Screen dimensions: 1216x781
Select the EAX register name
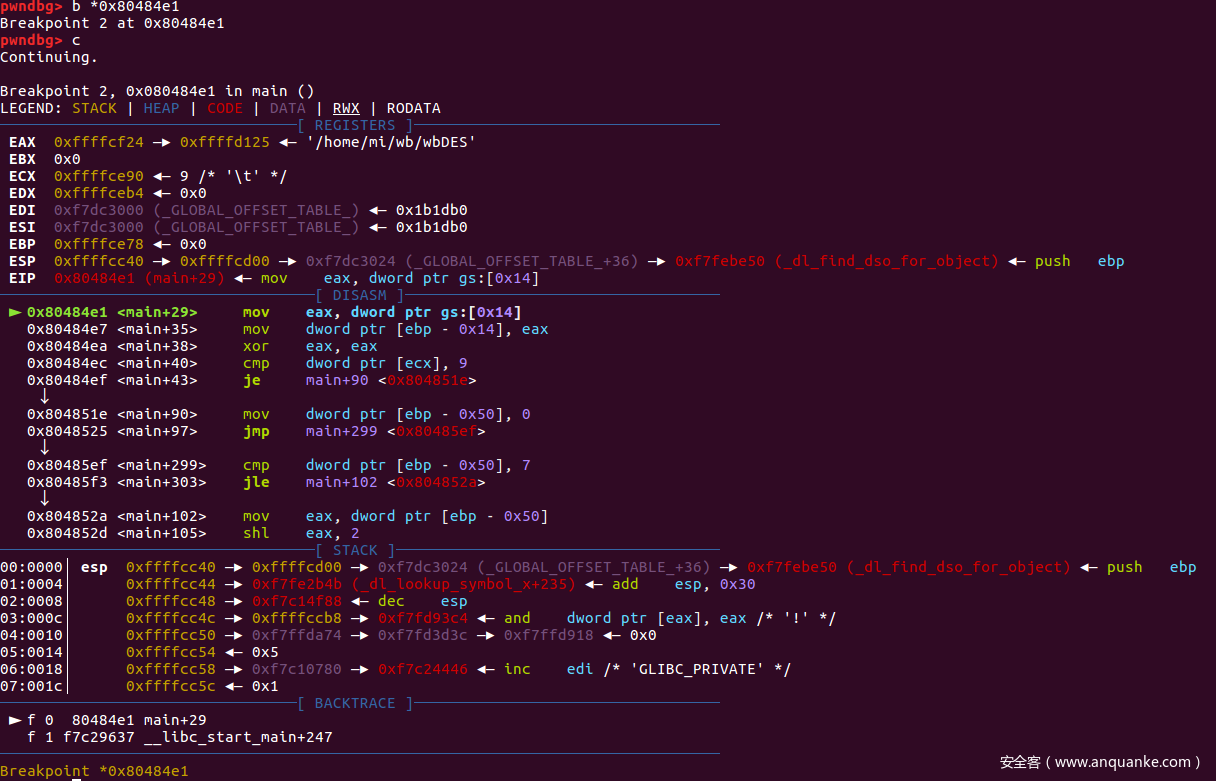pos(22,142)
